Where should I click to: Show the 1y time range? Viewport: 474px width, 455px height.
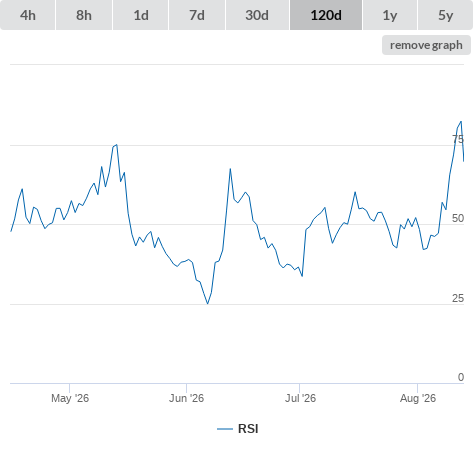pyautogui.click(x=390, y=15)
